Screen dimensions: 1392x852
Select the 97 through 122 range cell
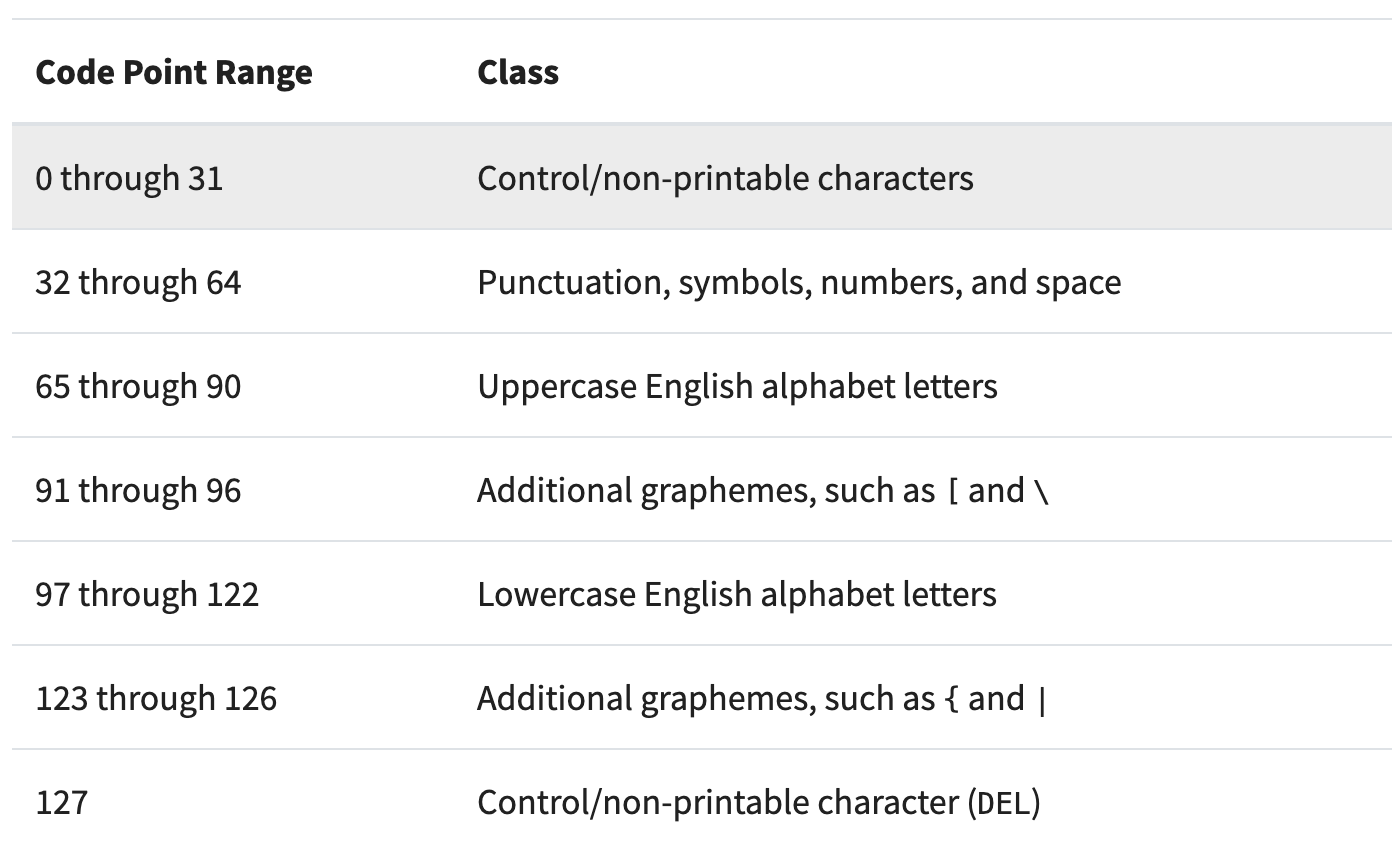pos(147,594)
